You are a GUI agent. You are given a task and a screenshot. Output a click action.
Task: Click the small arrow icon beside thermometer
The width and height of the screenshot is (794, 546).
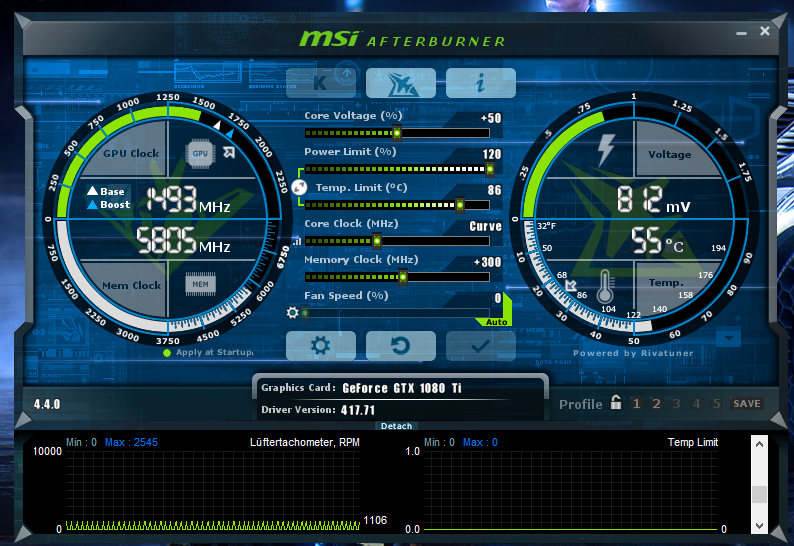point(571,285)
